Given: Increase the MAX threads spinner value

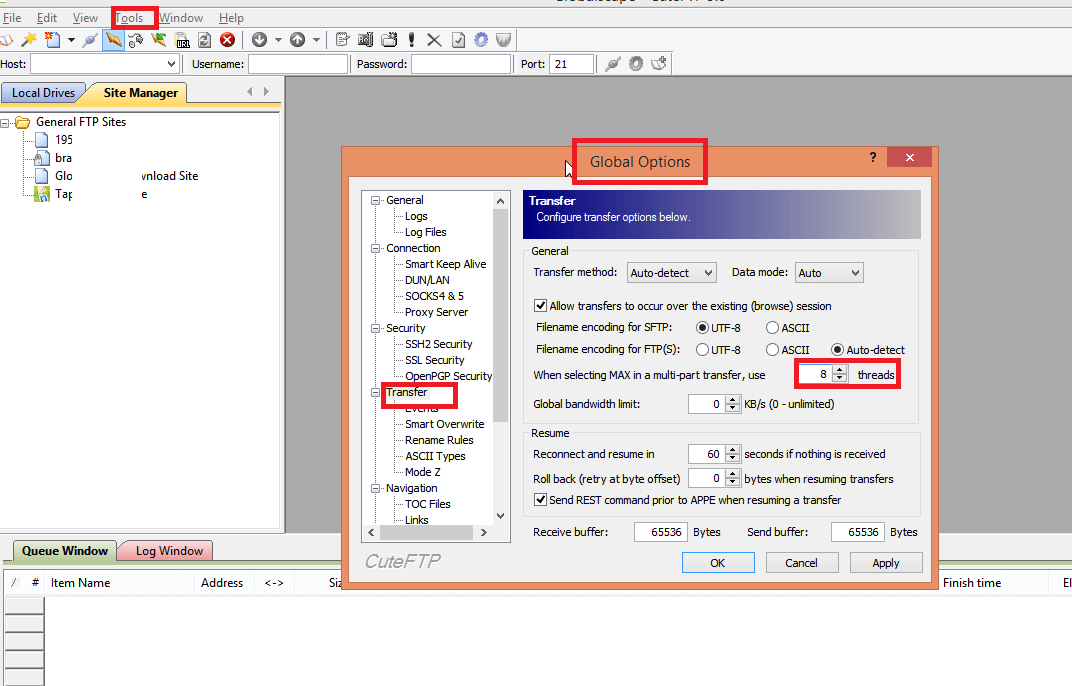Looking at the screenshot, I should click(x=841, y=370).
